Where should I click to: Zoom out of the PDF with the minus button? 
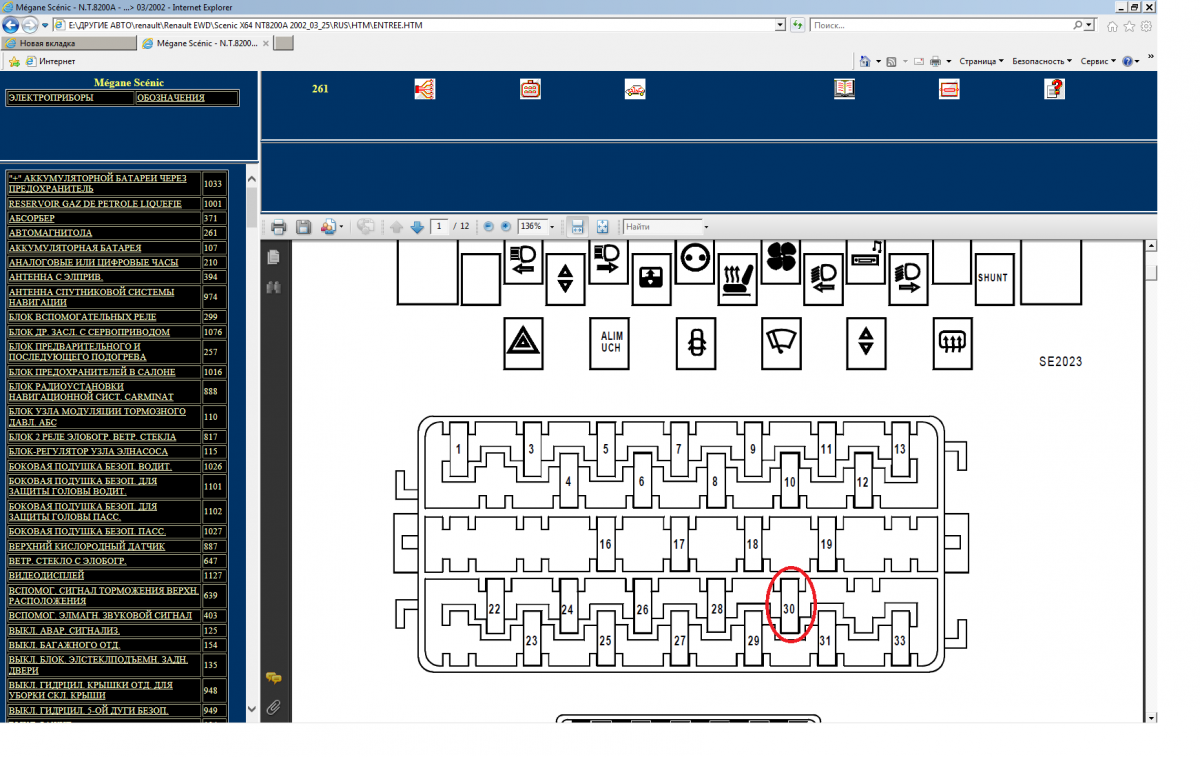pyautogui.click(x=489, y=227)
